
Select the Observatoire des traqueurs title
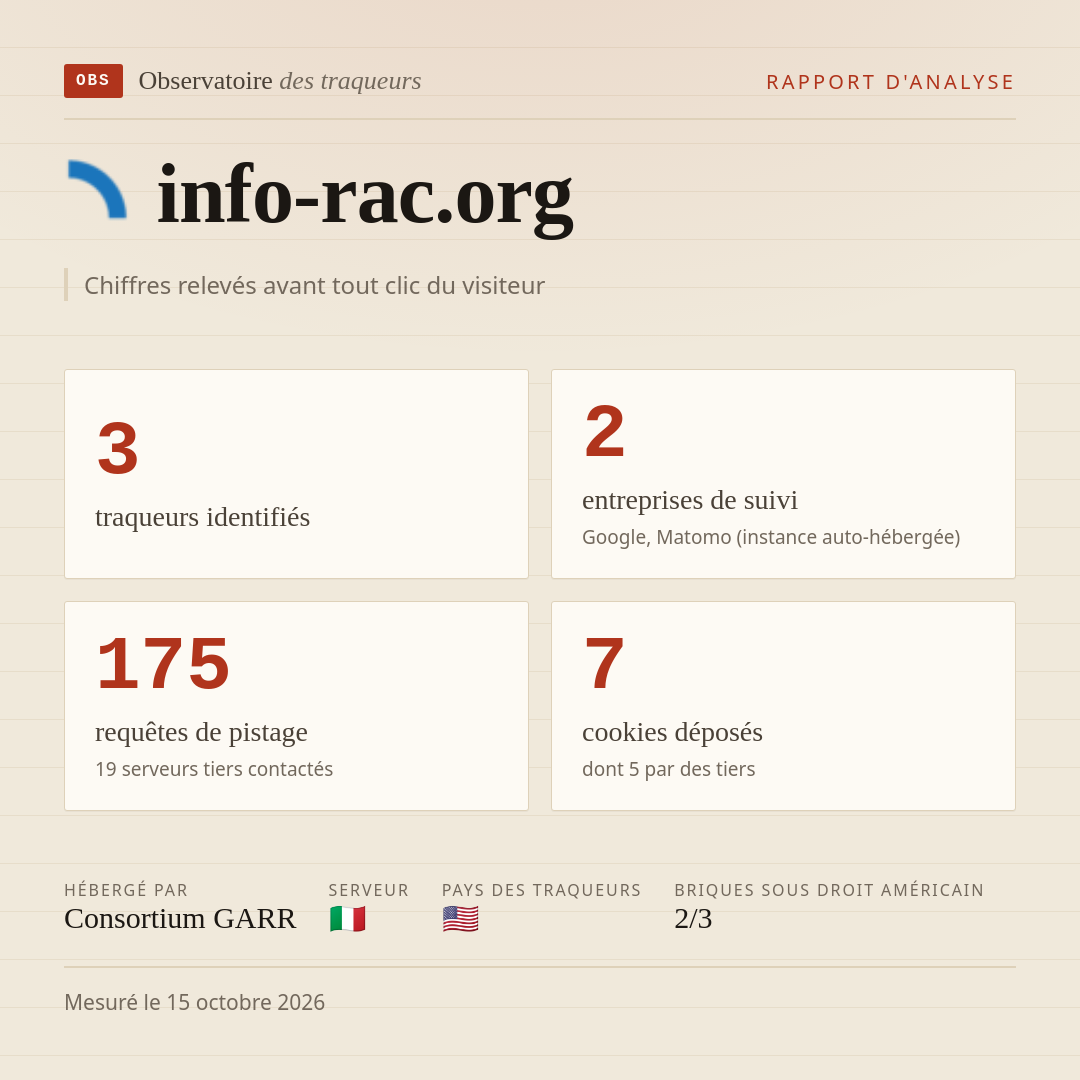[x=280, y=81]
